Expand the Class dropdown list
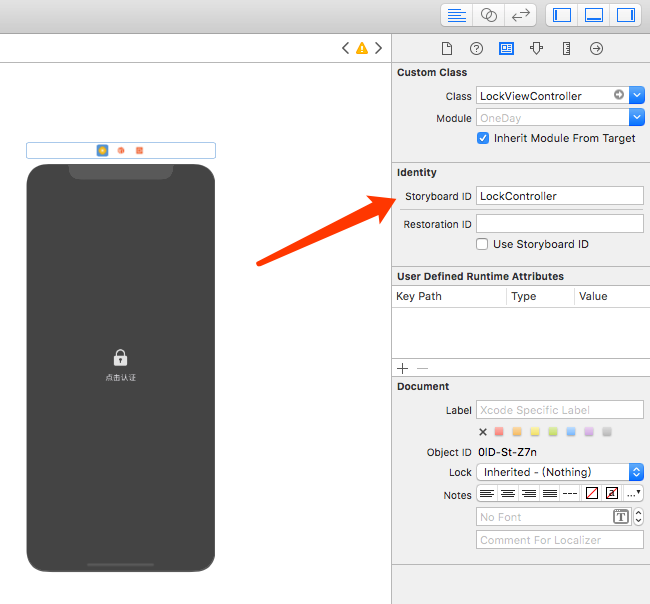The width and height of the screenshot is (650, 604). click(637, 95)
